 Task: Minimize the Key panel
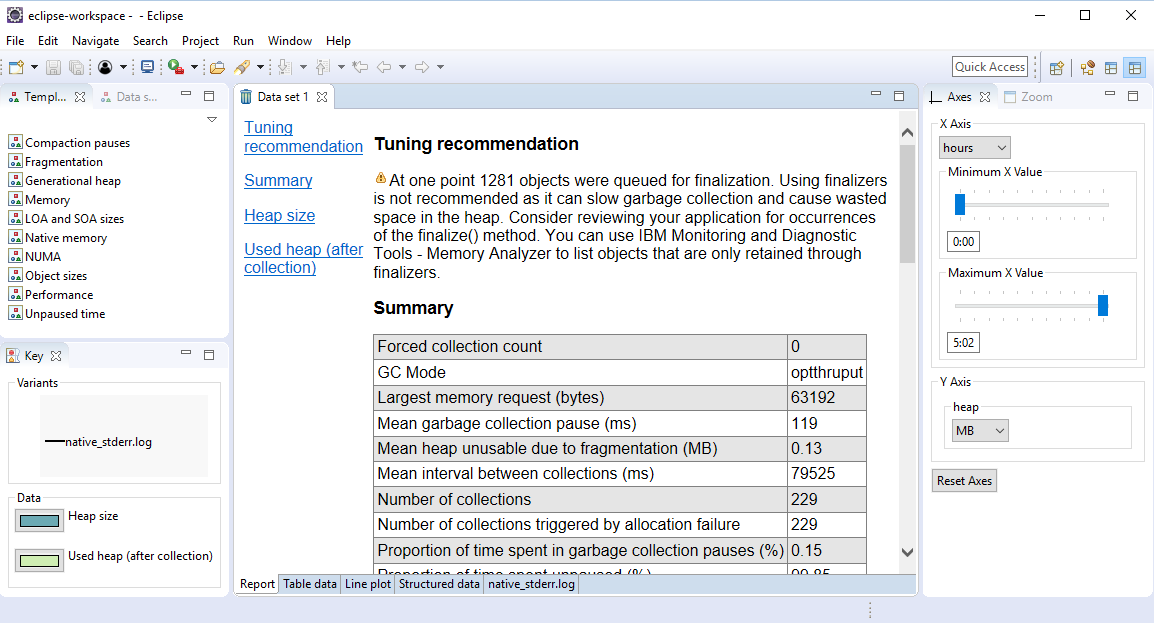pos(186,354)
